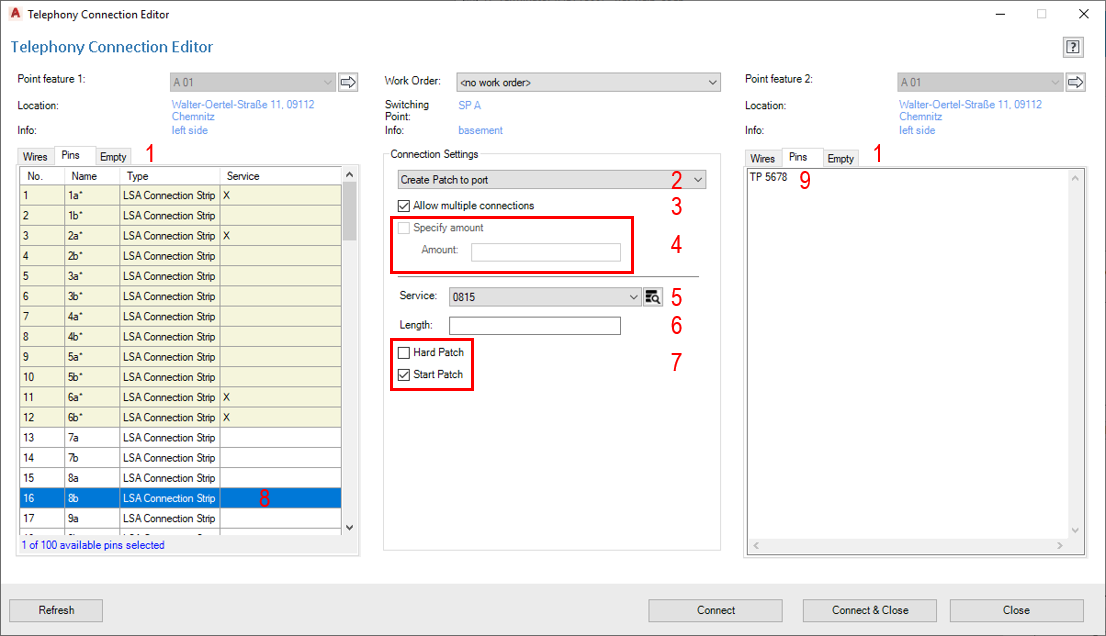Switch to right panel Empty tab
Screen dimensions: 1106x636
coord(841,159)
